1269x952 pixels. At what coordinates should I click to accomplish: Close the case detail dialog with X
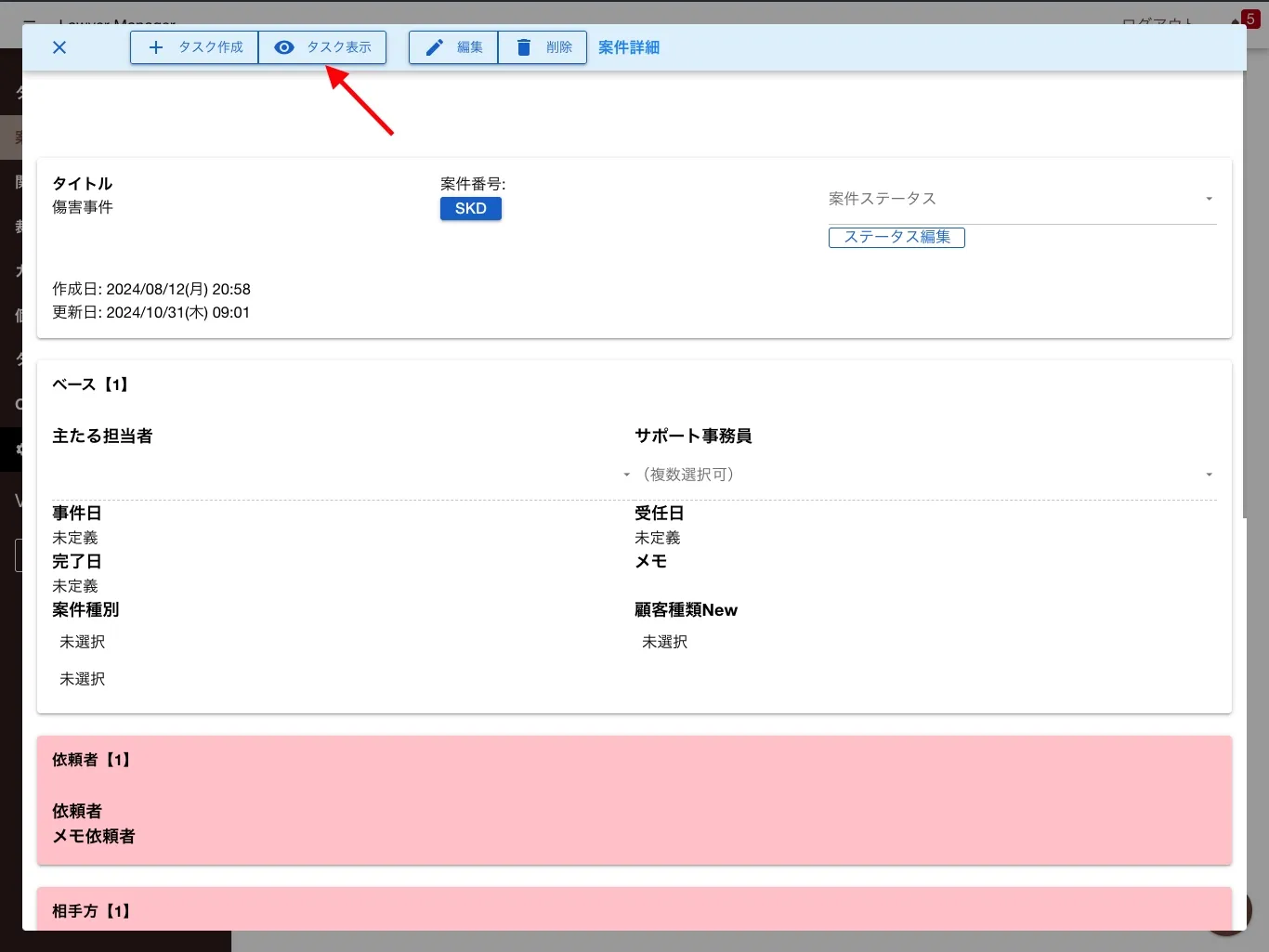(59, 47)
